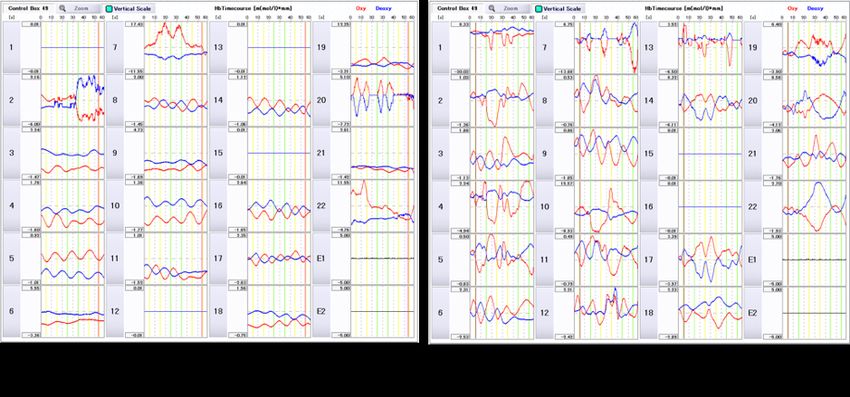
Task: Click the blue Deoxy legend in left window
Action: point(383,8)
